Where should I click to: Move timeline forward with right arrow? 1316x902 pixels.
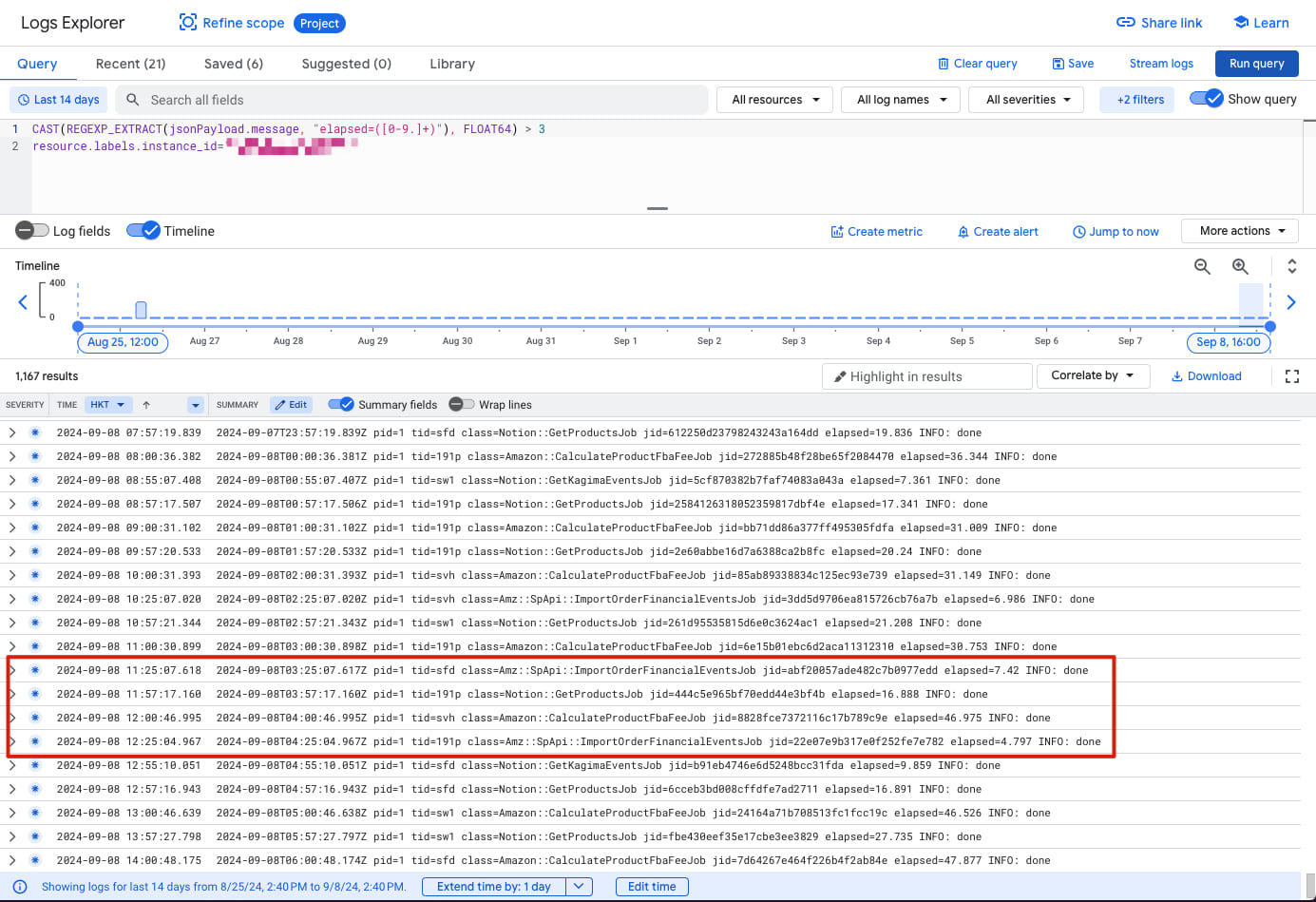tap(1291, 302)
